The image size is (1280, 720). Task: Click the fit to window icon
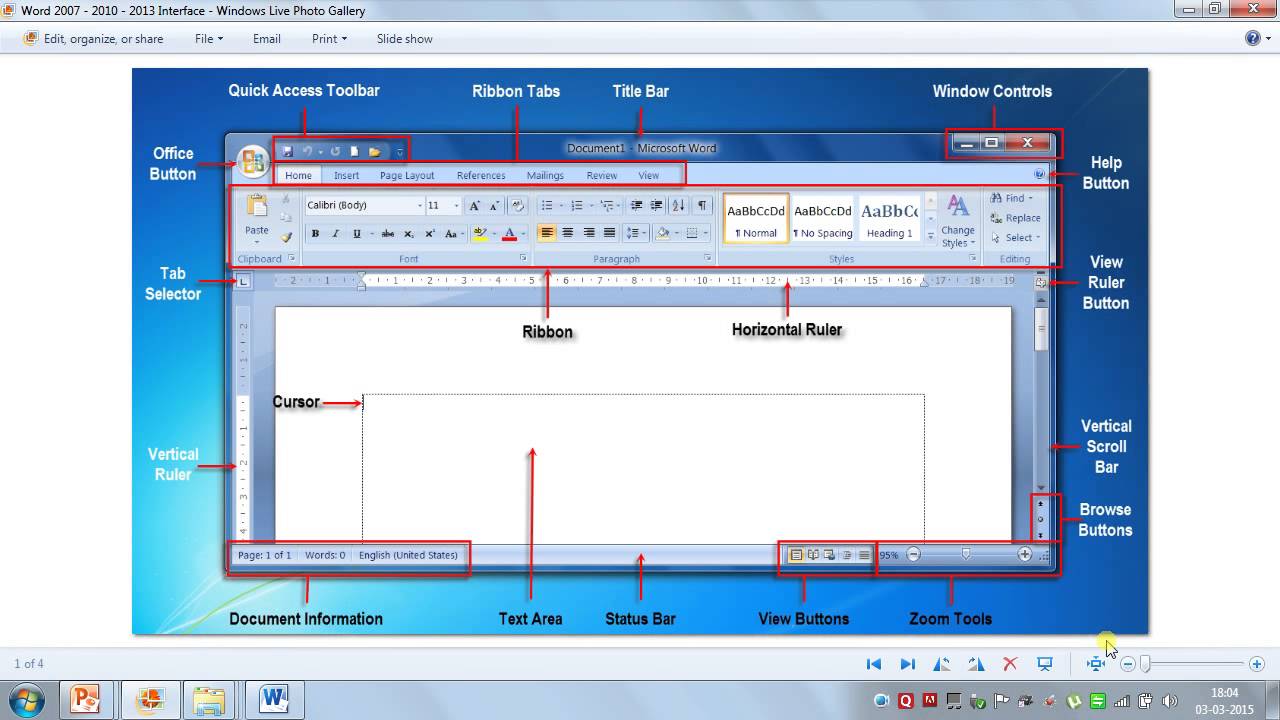[x=1096, y=664]
